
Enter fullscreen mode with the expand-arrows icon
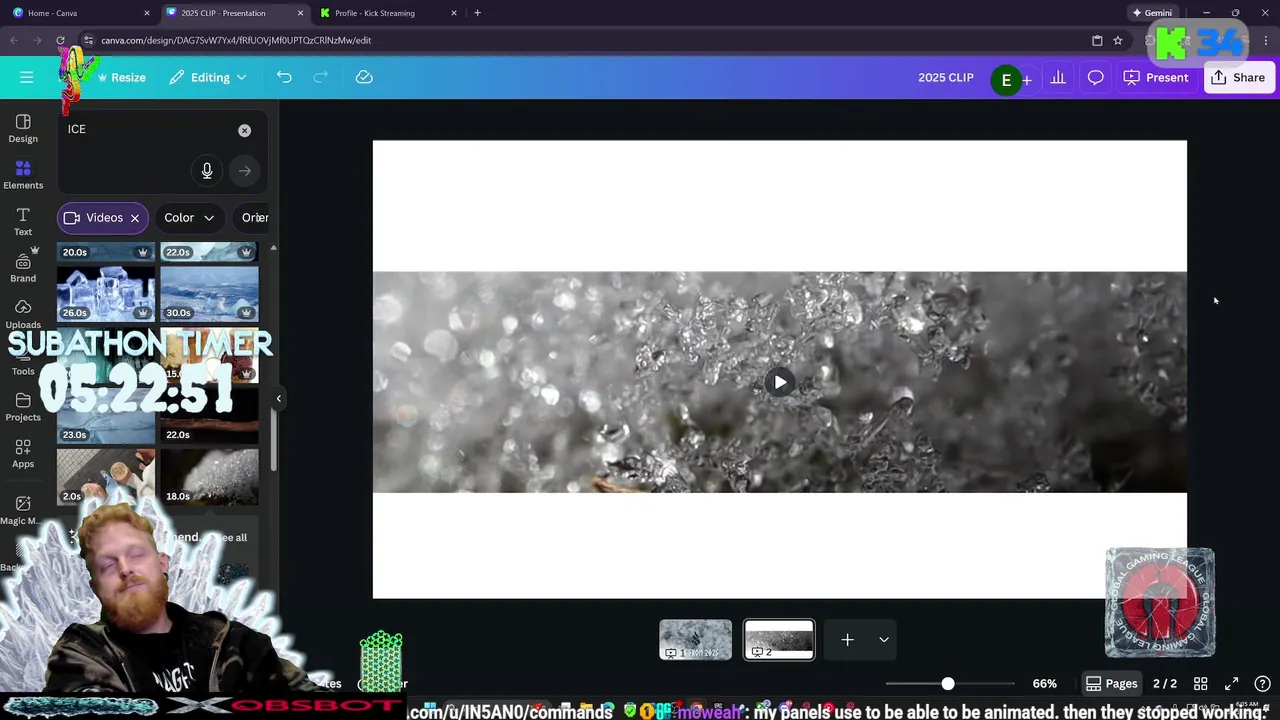(1232, 684)
